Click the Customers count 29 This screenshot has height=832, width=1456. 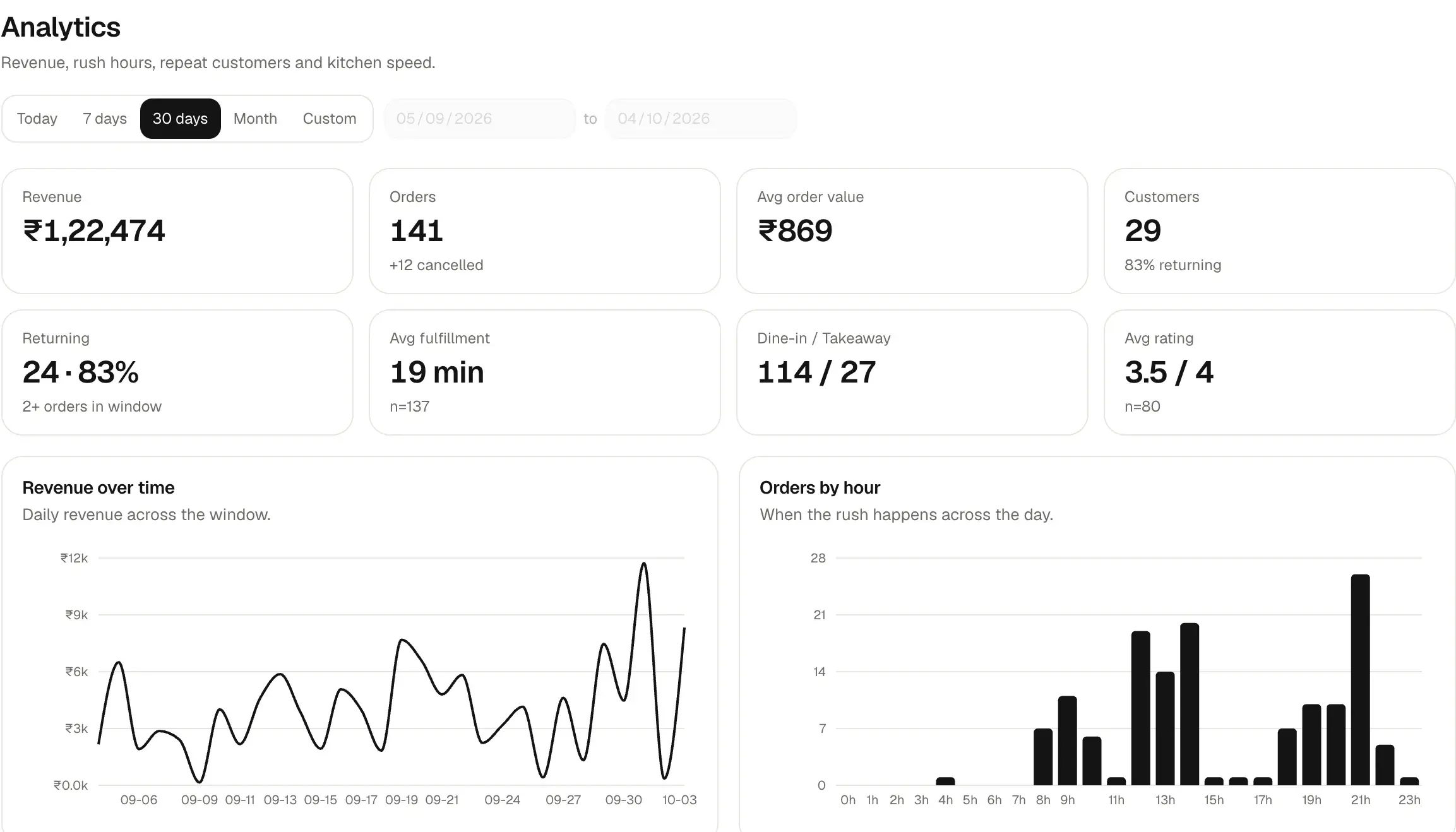pyautogui.click(x=1143, y=230)
